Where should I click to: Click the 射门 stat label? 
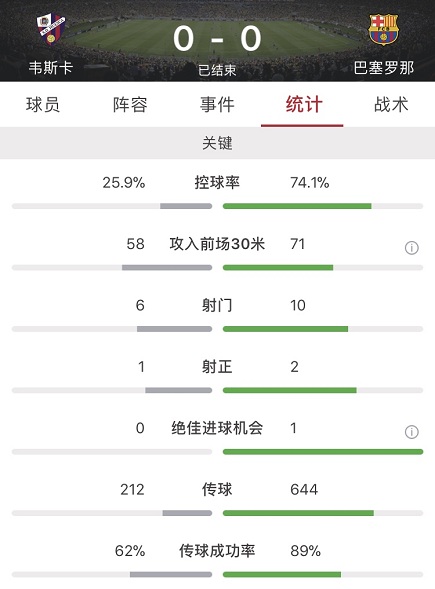click(x=217, y=305)
